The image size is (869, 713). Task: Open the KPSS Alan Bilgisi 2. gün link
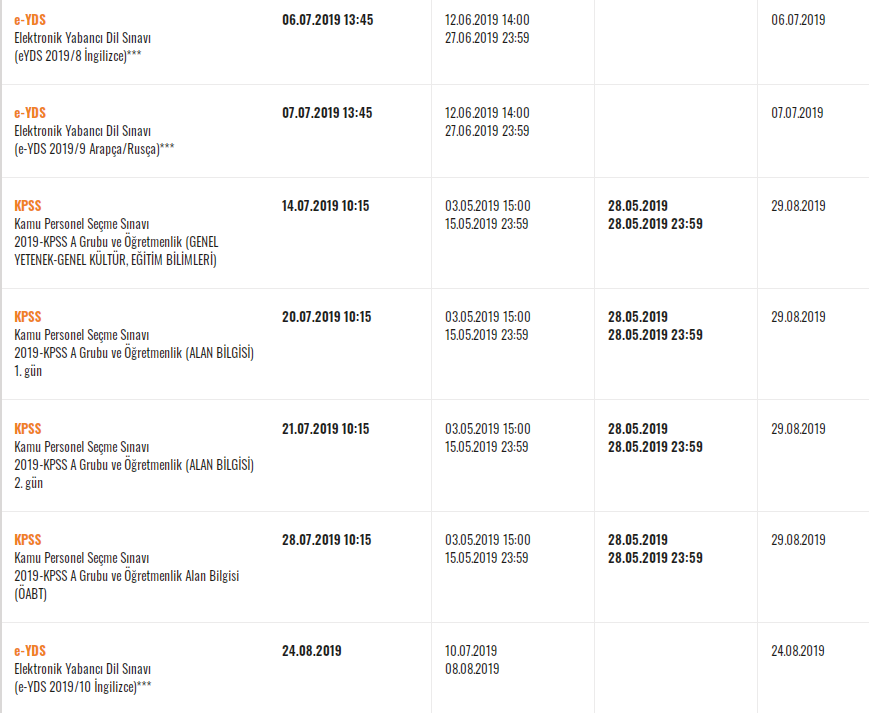[28, 429]
